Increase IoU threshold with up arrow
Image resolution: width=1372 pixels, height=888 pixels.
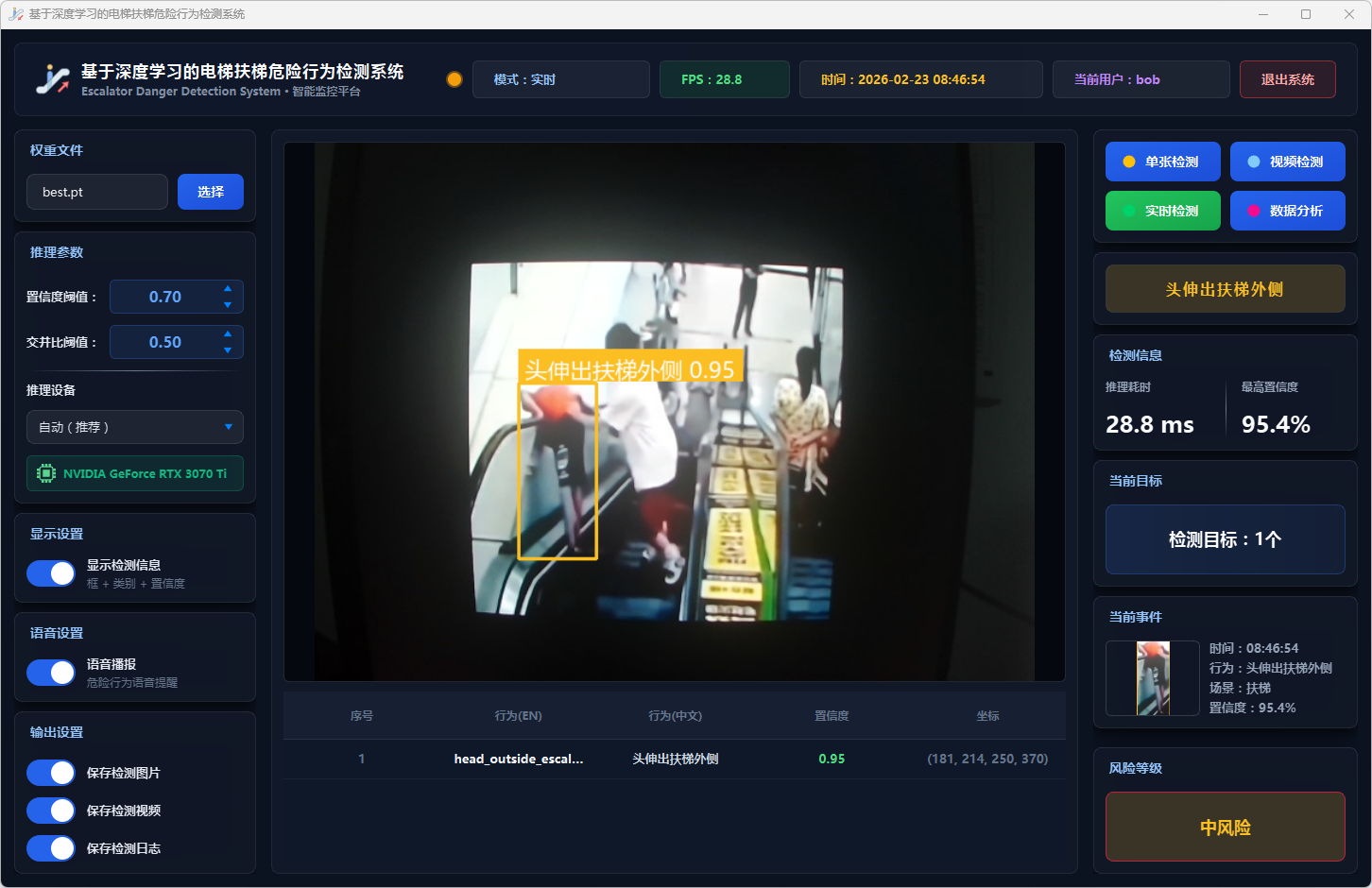[x=228, y=333]
